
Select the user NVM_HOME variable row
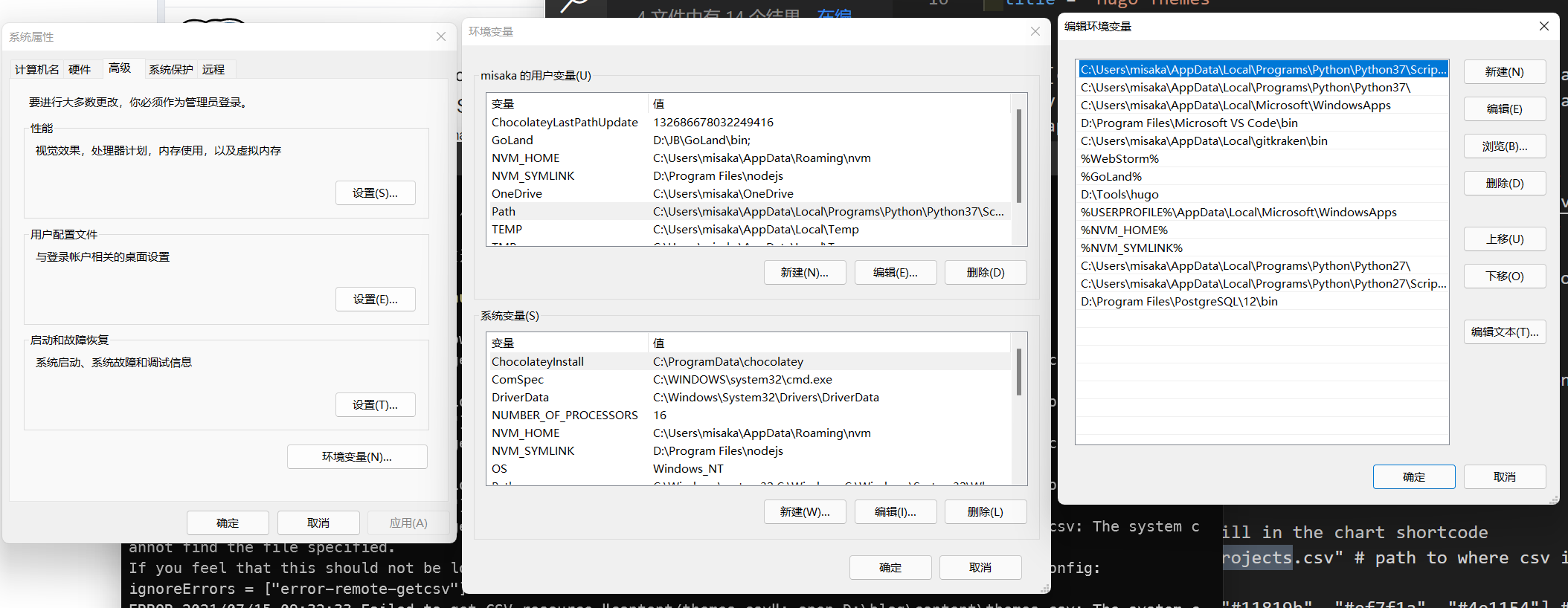(748, 158)
